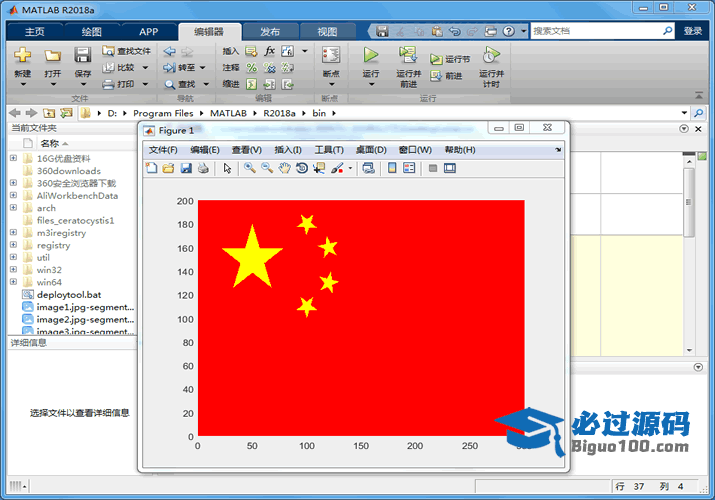Click Advance (前进) button

click(446, 76)
